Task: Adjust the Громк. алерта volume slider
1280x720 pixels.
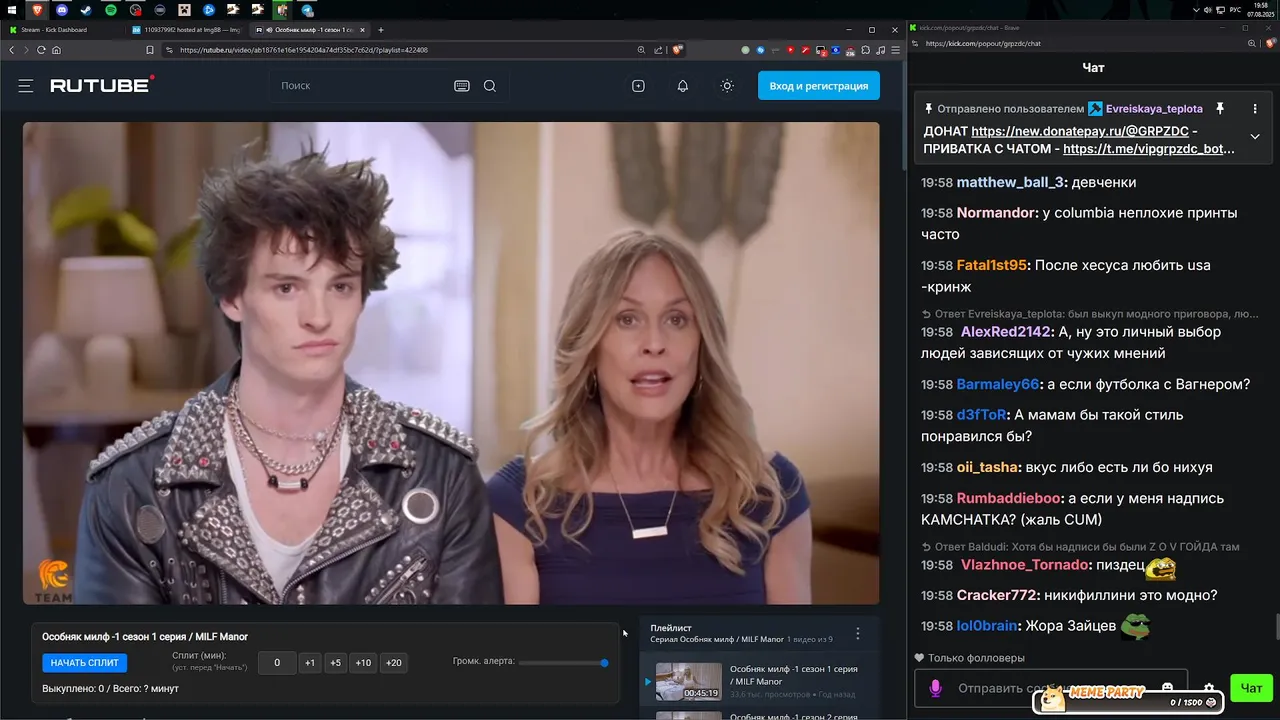Action: (562, 662)
